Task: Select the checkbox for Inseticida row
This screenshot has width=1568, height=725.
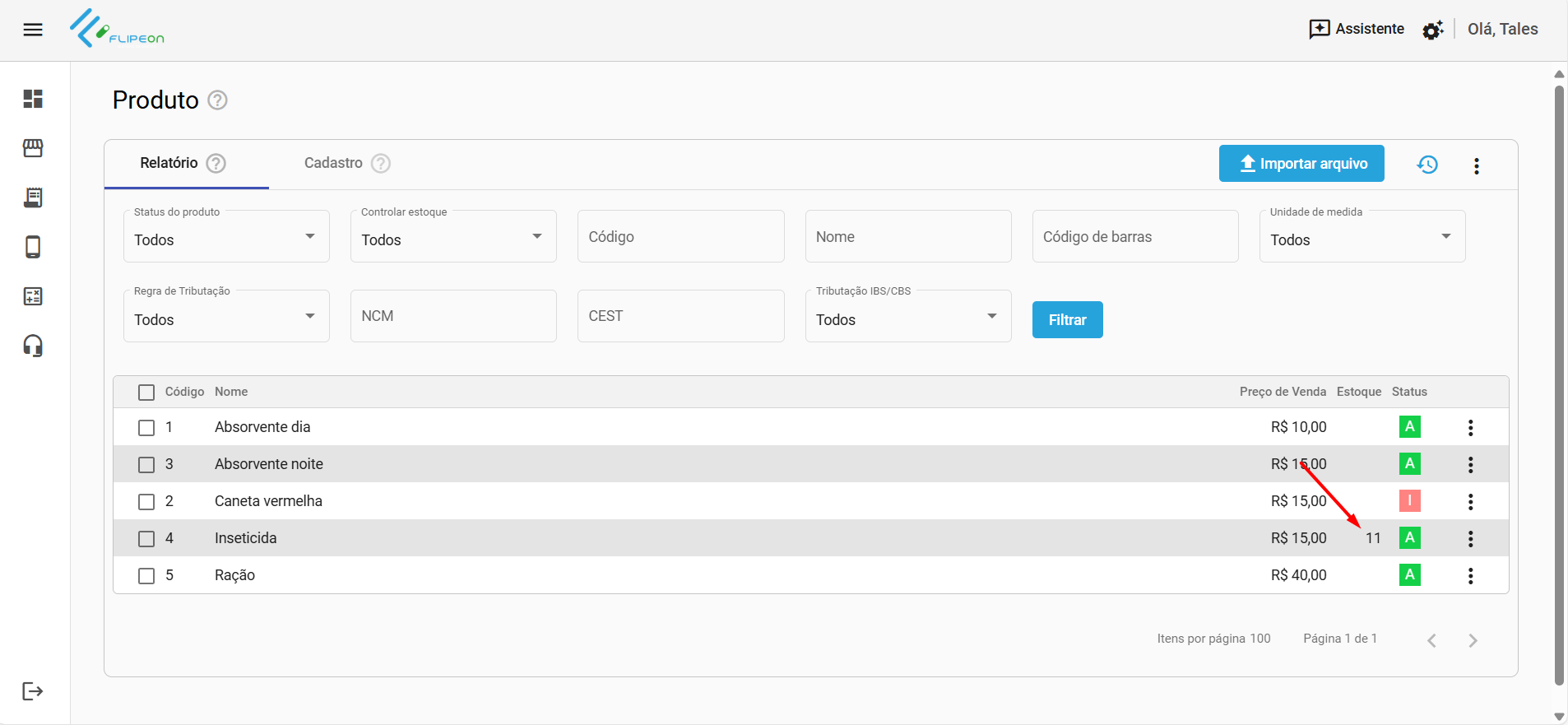Action: [146, 539]
